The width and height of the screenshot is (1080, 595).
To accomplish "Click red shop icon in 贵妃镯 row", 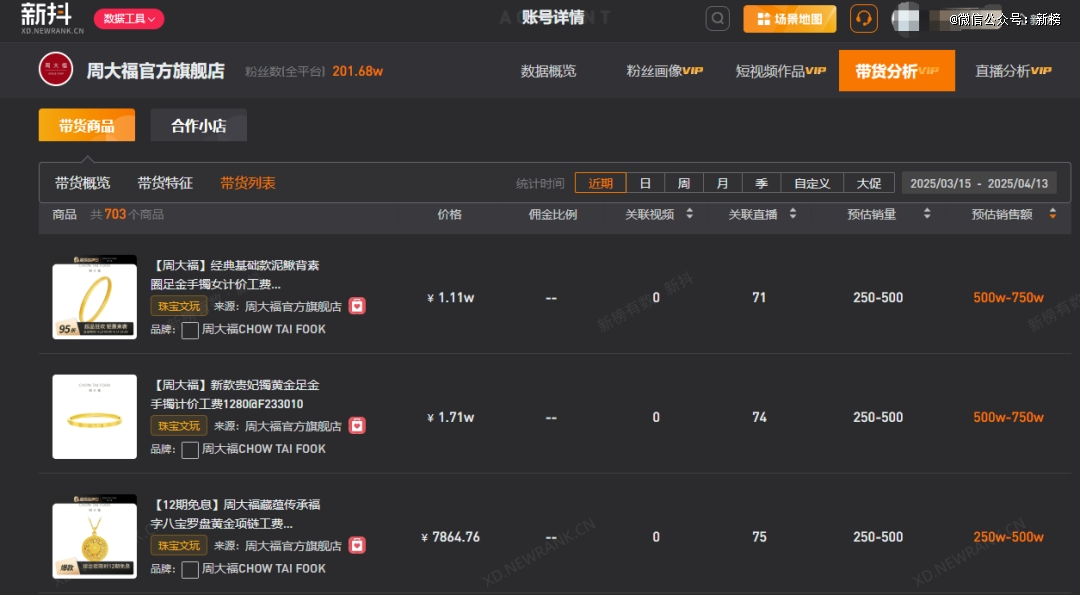I will coord(357,426).
